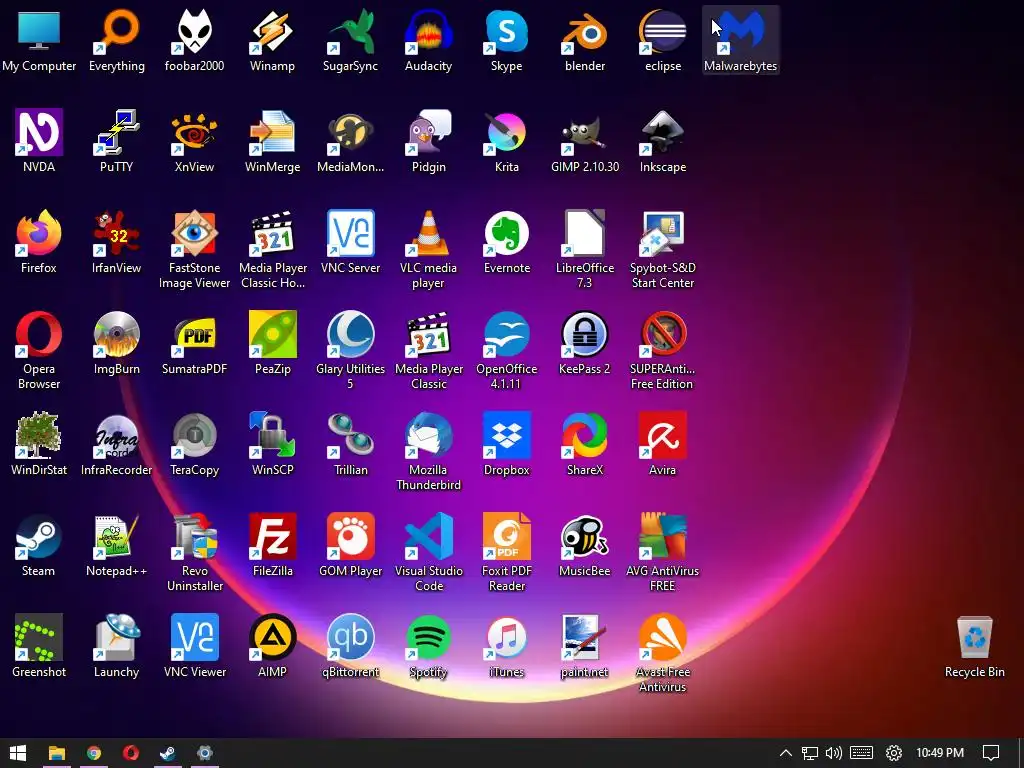Open File Explorer from the taskbar
Viewport: 1024px width, 768px height.
[57, 753]
